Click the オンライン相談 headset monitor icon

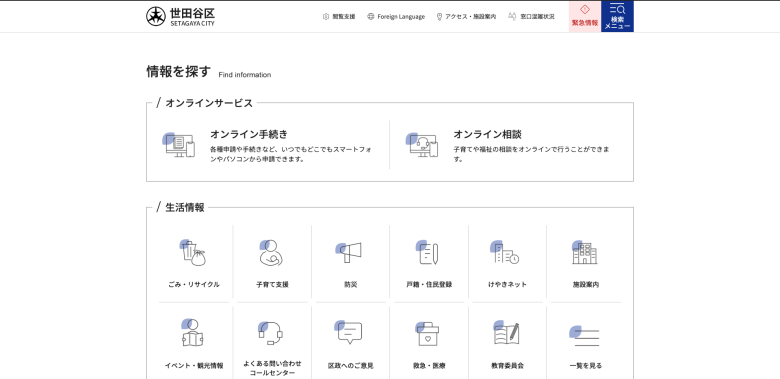click(422, 145)
